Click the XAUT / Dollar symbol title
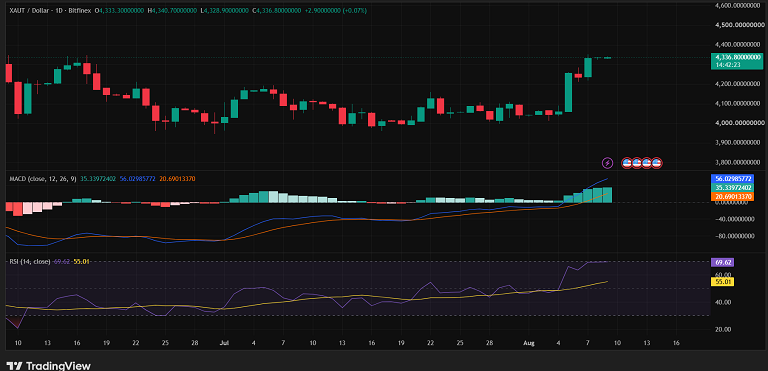Screen dimensions: 768x371 pyautogui.click(x=28, y=10)
